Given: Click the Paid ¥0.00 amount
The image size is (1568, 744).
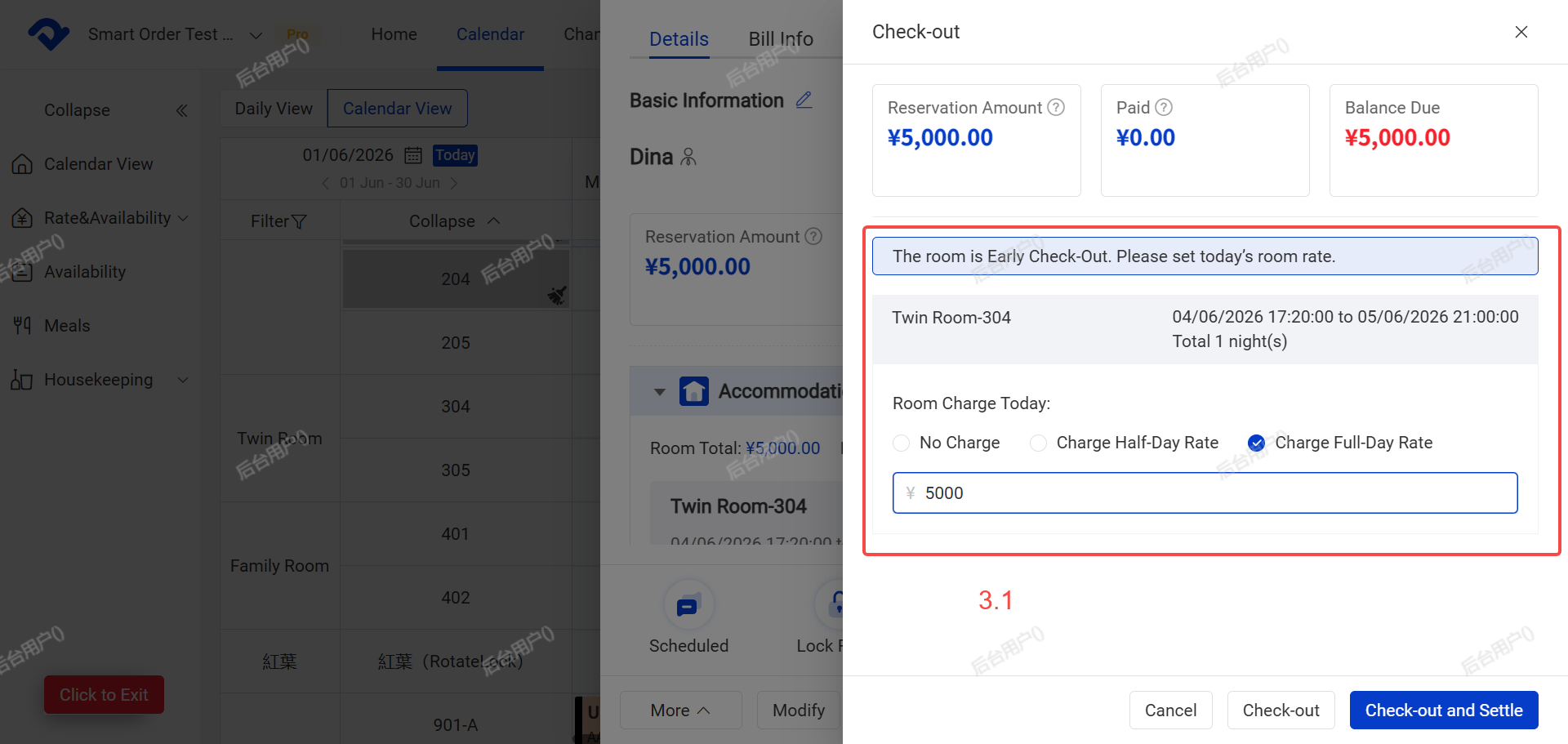Looking at the screenshot, I should [x=1145, y=138].
